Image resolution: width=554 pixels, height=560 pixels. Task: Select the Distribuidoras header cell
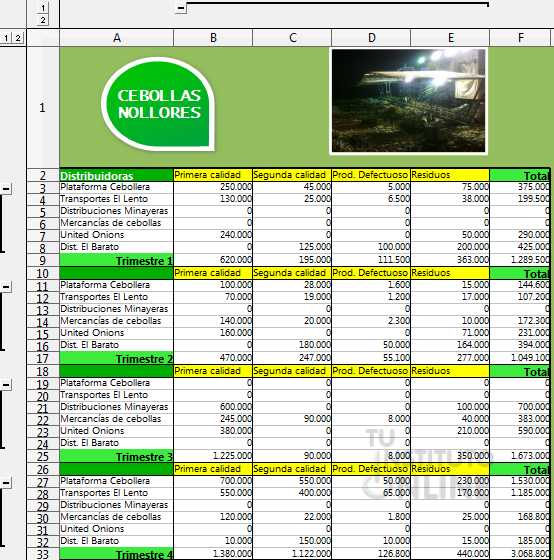[x=116, y=175]
